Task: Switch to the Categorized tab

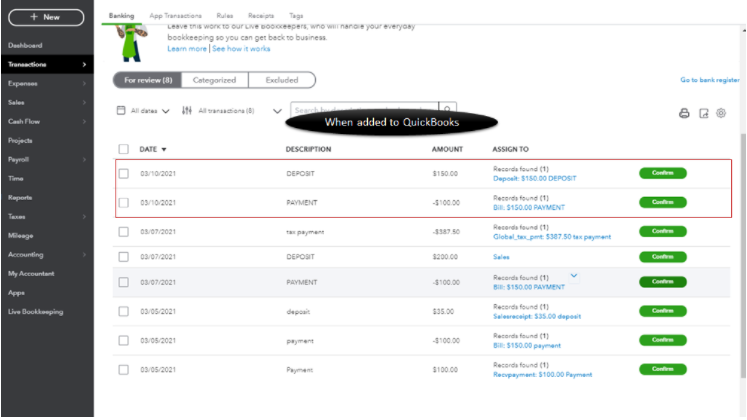Action: coord(214,80)
